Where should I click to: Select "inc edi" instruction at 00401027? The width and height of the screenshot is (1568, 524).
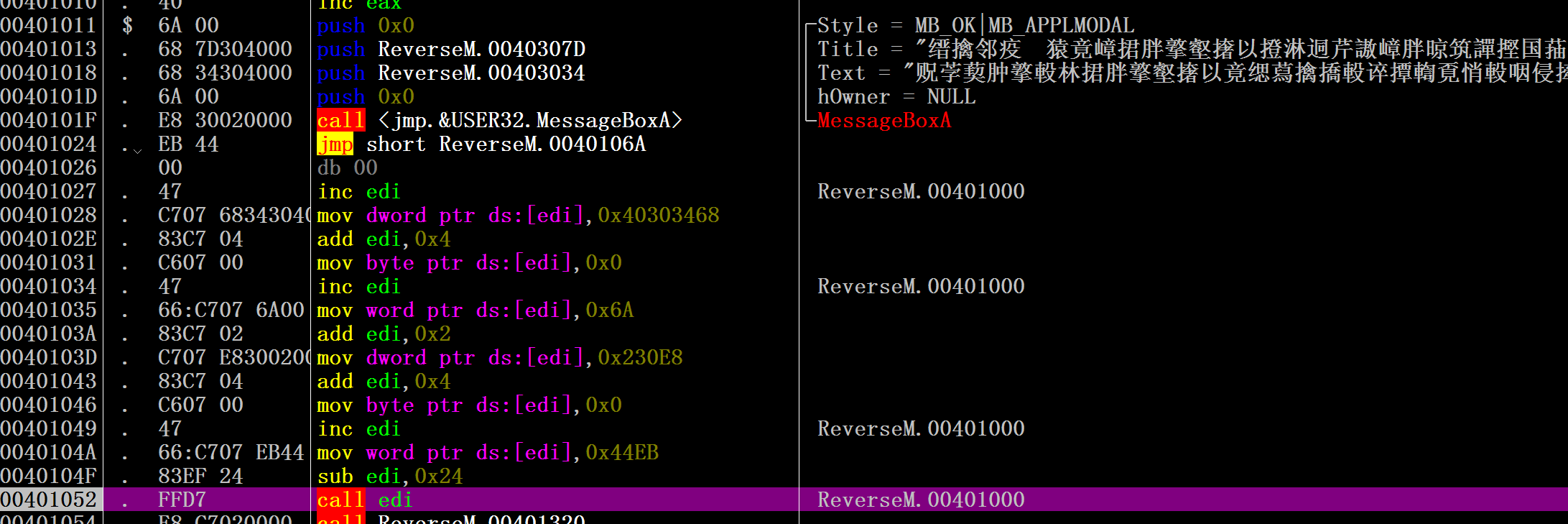coord(359,192)
